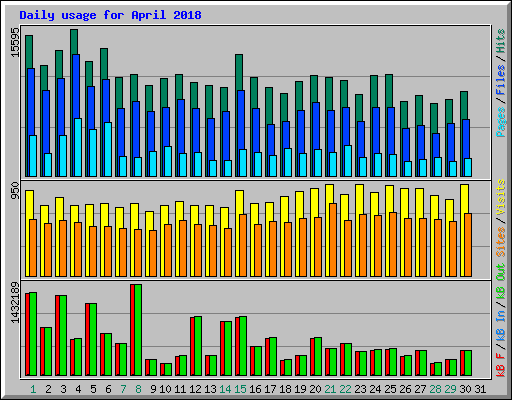
Task: Click day 5 on the x-axis
Action: pyautogui.click(x=93, y=389)
